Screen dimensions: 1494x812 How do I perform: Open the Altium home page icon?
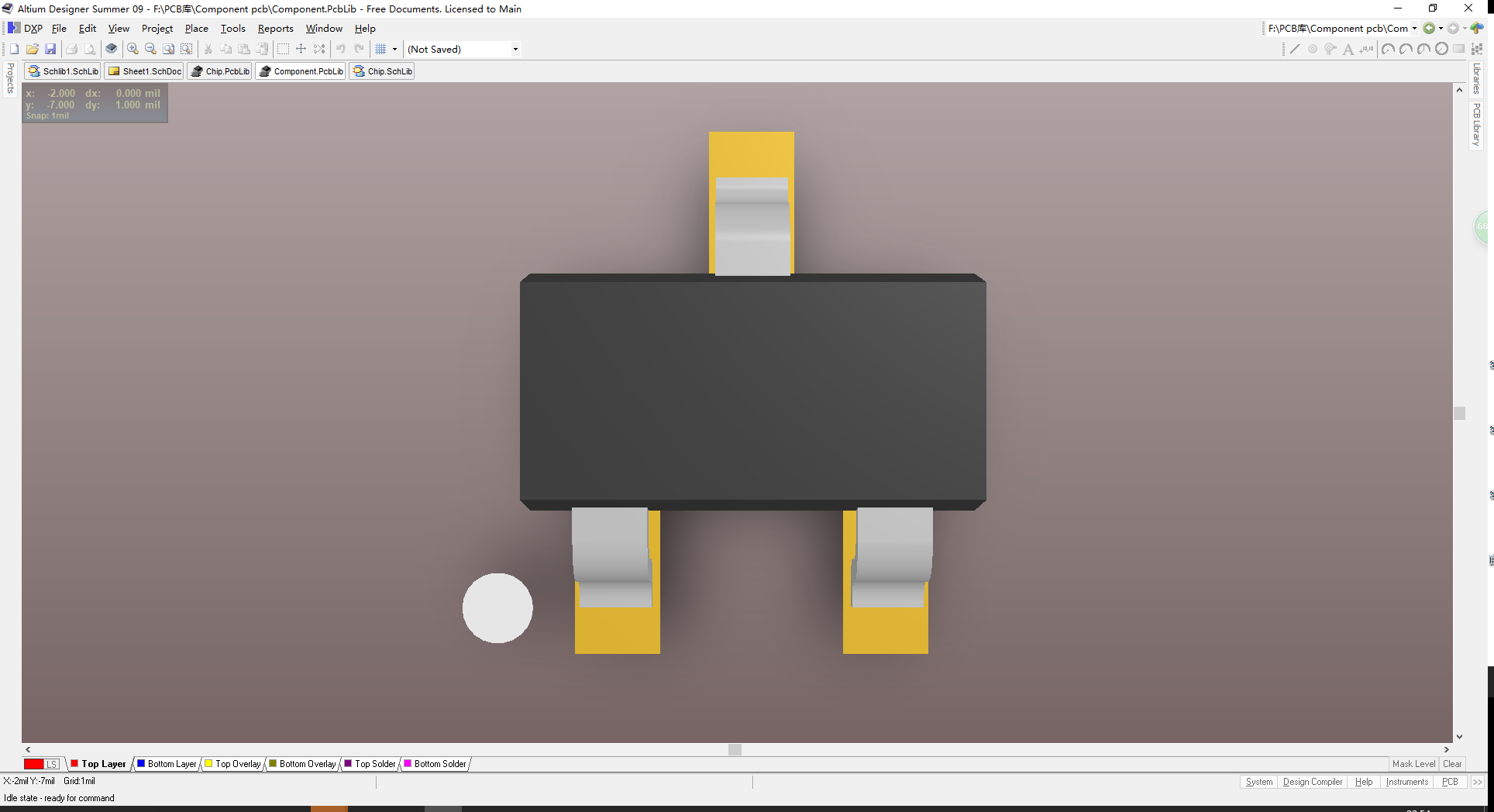pos(1477,29)
